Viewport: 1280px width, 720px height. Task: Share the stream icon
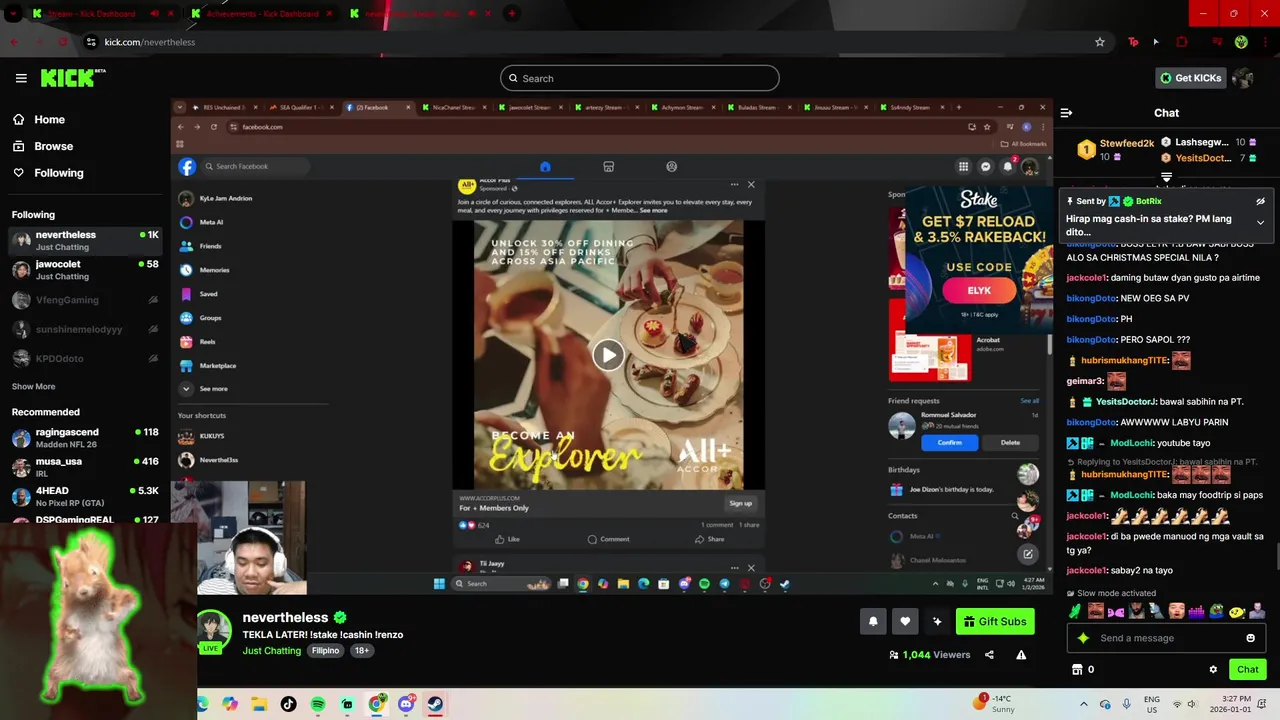pos(989,655)
